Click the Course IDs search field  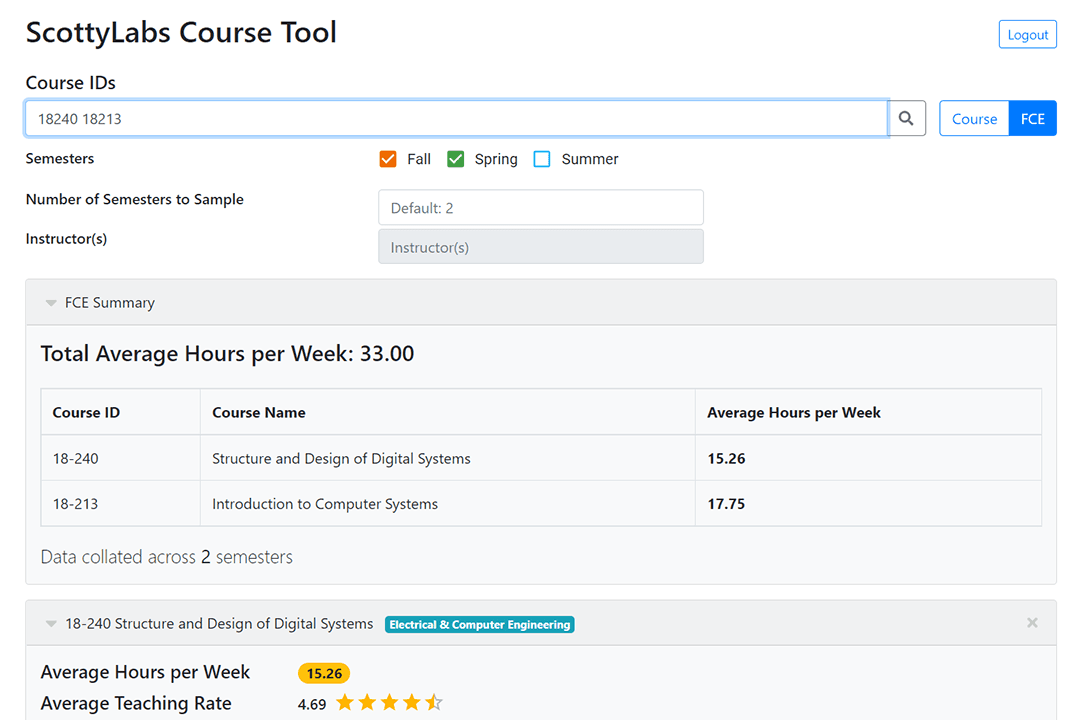(456, 118)
